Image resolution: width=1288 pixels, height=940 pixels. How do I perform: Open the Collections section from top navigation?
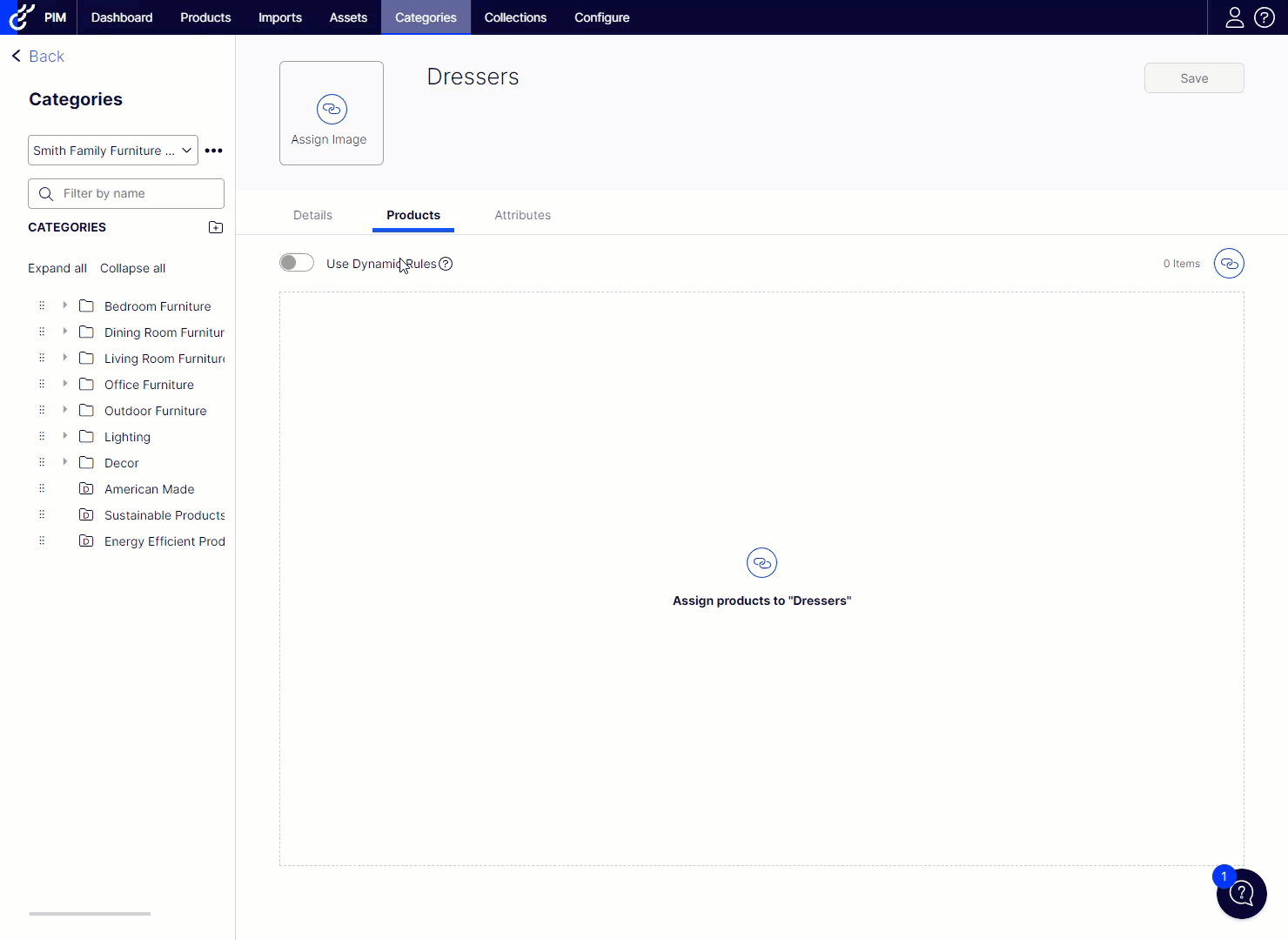coord(515,17)
